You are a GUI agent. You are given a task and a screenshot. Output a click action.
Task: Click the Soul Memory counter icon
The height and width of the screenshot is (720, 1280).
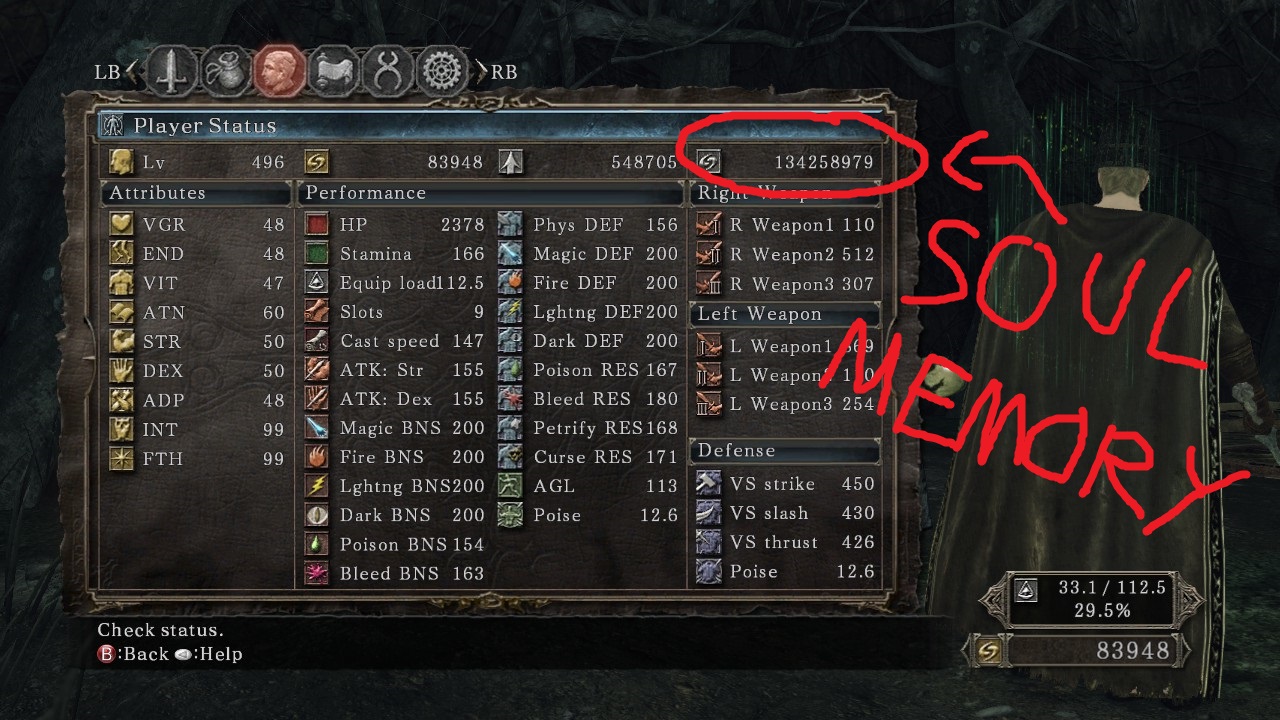coord(709,161)
